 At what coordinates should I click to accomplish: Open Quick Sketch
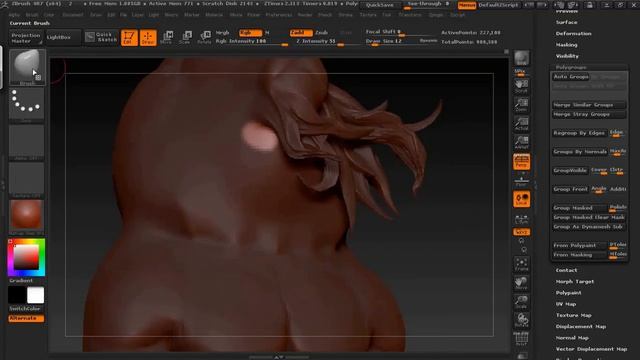pos(102,37)
